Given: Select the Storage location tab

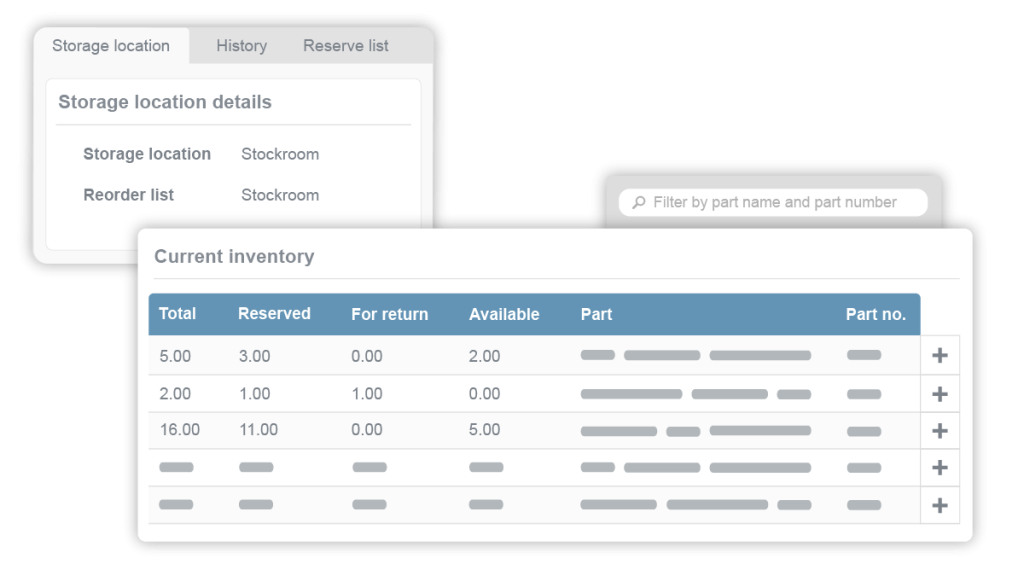Looking at the screenshot, I should 110,45.
